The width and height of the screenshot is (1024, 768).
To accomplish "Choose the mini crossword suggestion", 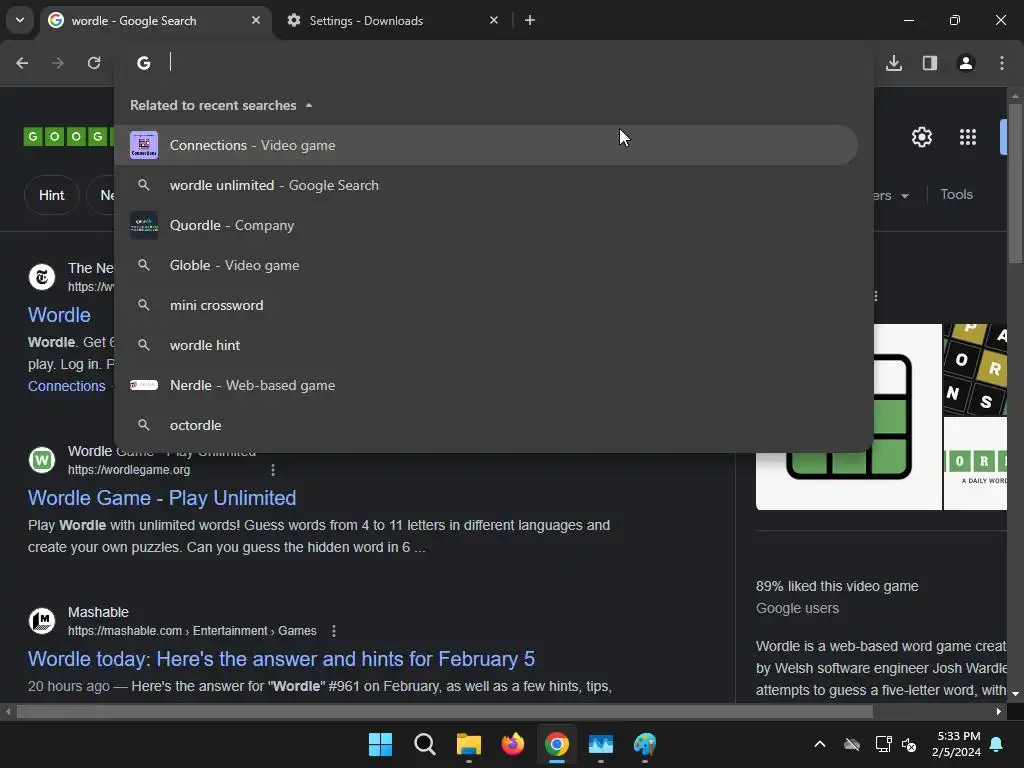I will (x=485, y=305).
